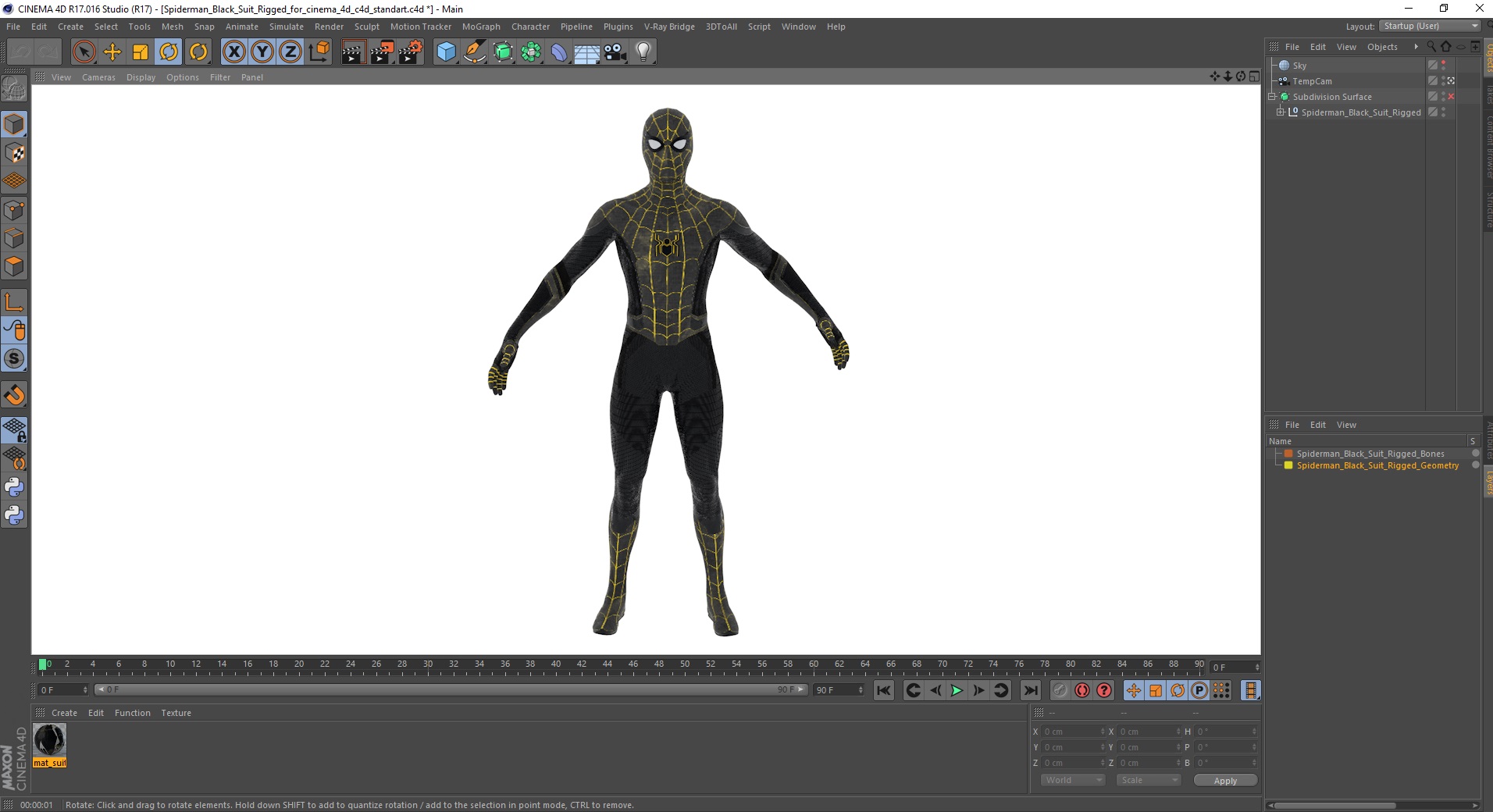Open the Simulate menu
Image resolution: width=1493 pixels, height=812 pixels.
(287, 27)
